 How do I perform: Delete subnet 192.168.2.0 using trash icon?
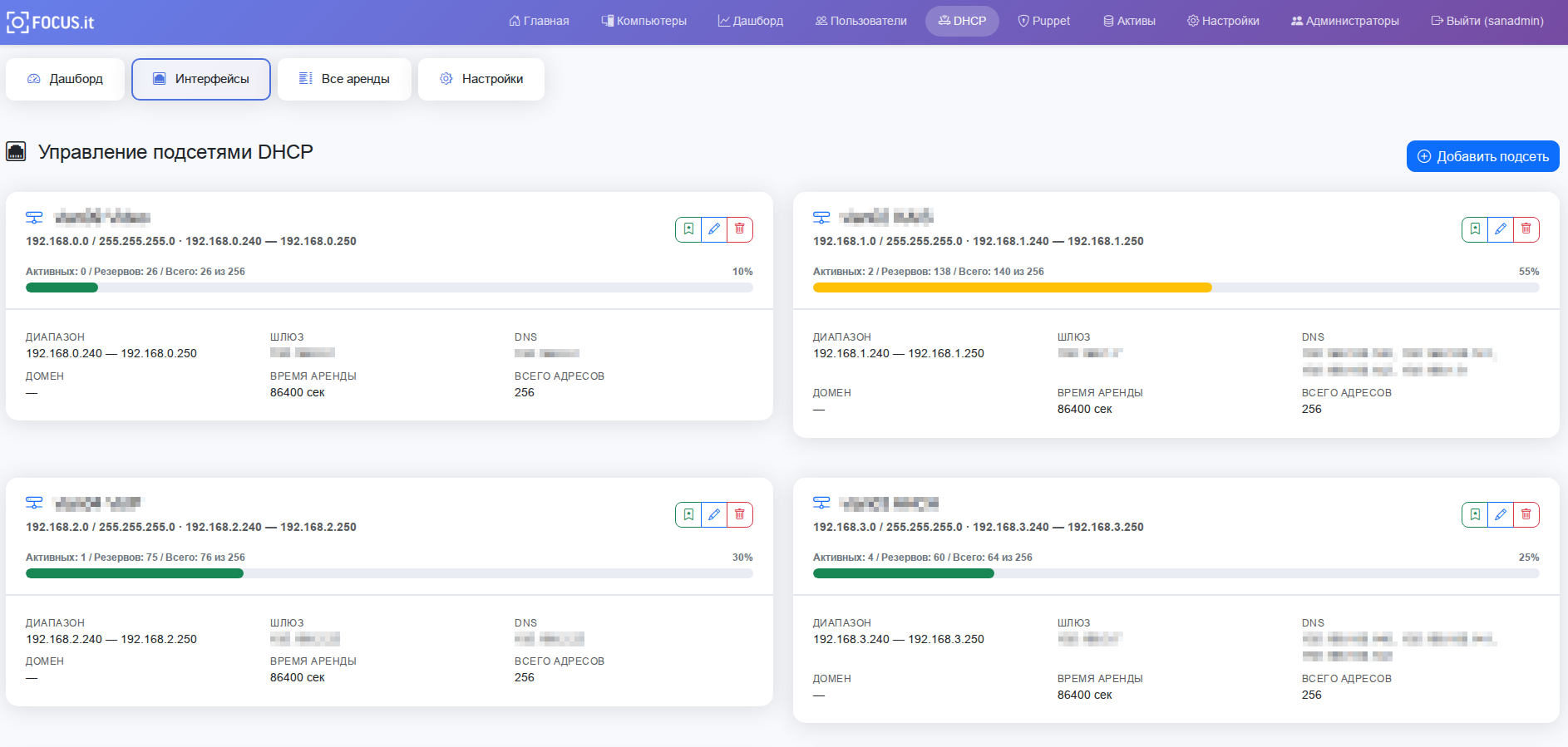pyautogui.click(x=740, y=515)
